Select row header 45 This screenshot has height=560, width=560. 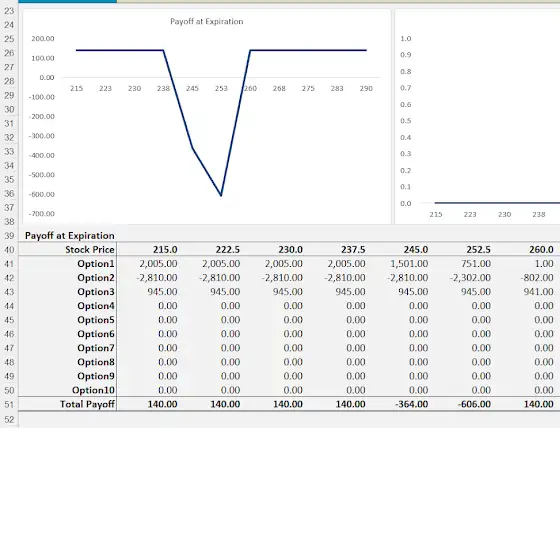click(x=9, y=320)
